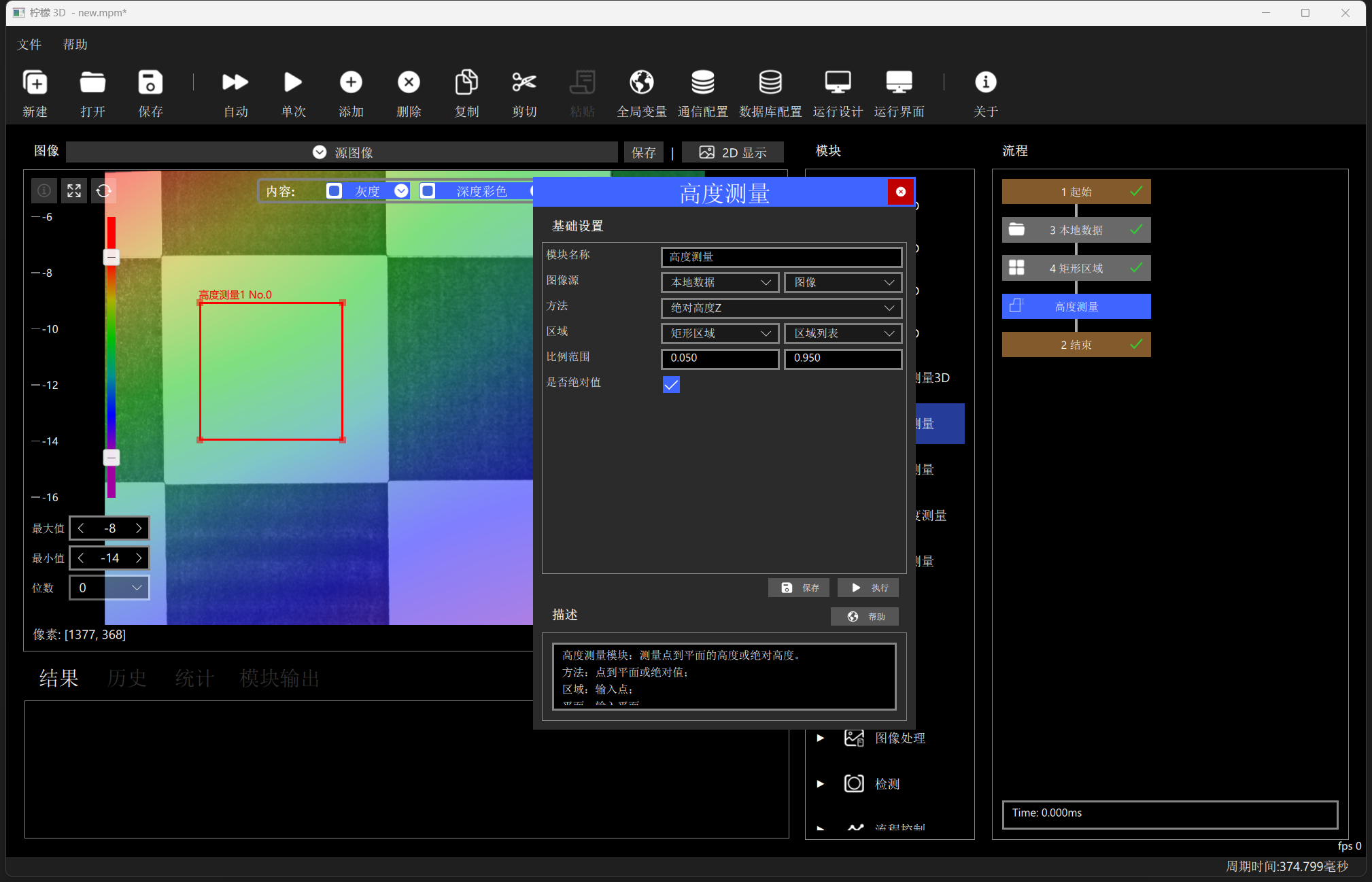The width and height of the screenshot is (1372, 882).
Task: Click the dialog 保存 button
Action: tap(799, 588)
